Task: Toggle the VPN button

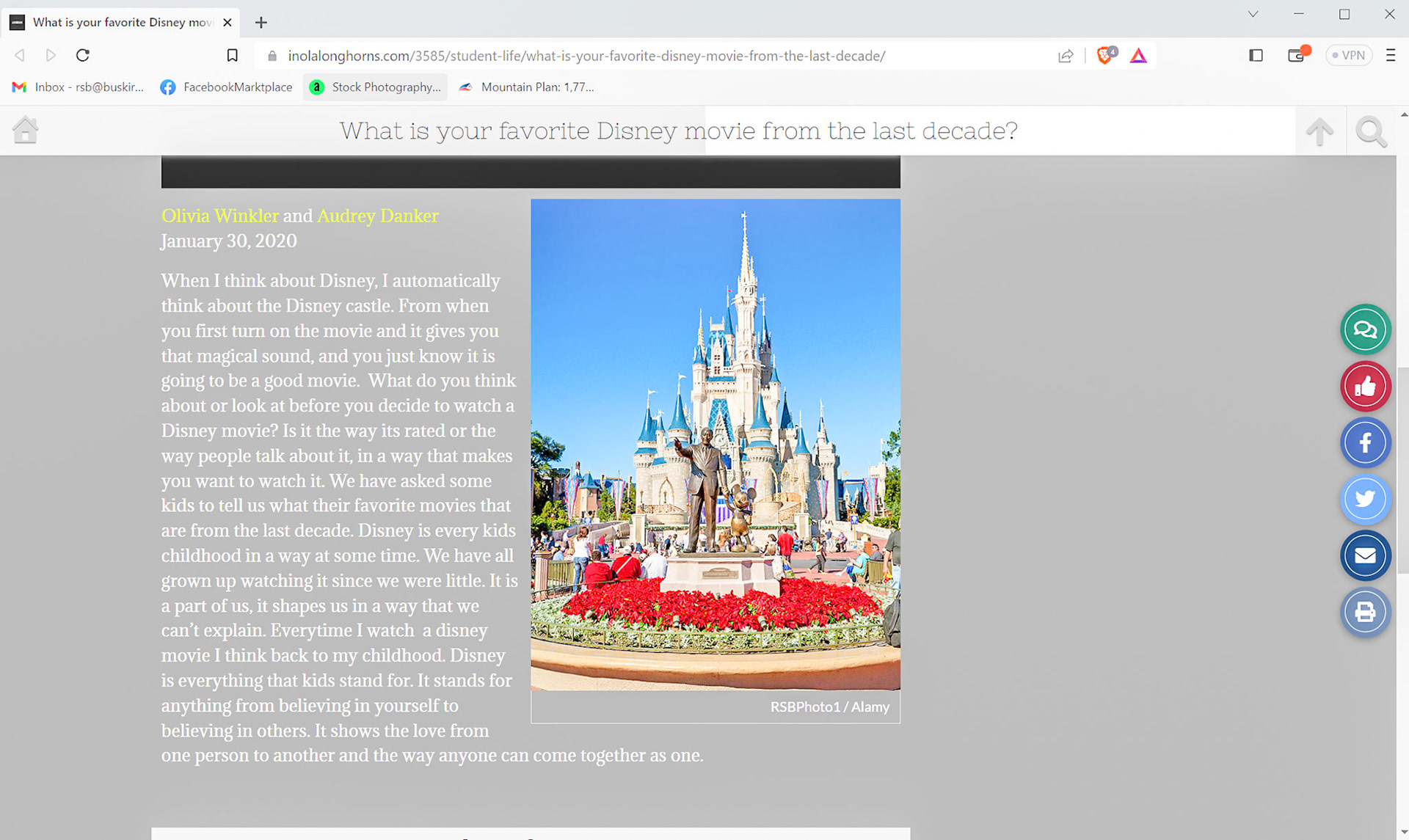Action: pyautogui.click(x=1349, y=55)
